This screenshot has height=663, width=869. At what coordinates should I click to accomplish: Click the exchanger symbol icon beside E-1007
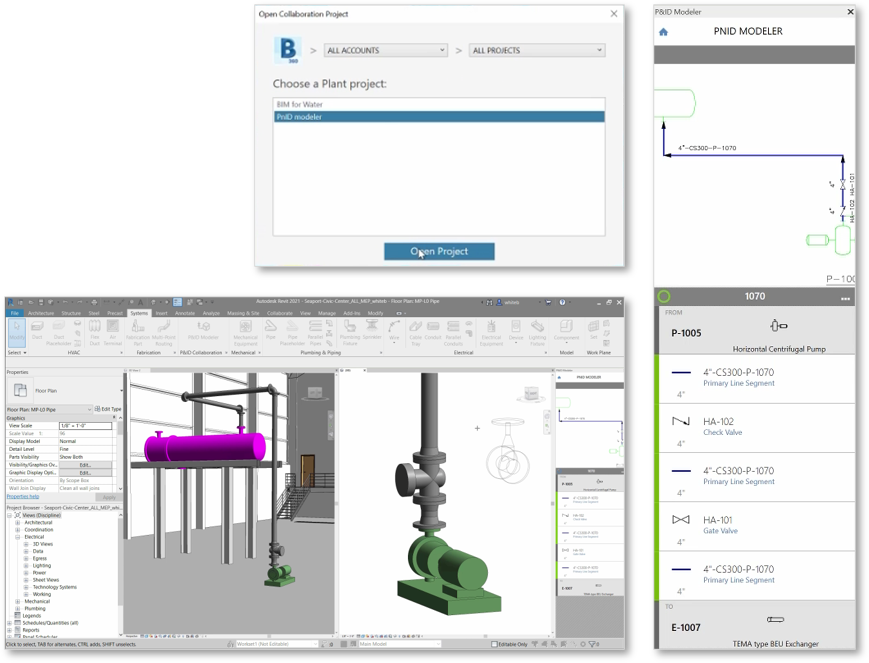(x=775, y=619)
